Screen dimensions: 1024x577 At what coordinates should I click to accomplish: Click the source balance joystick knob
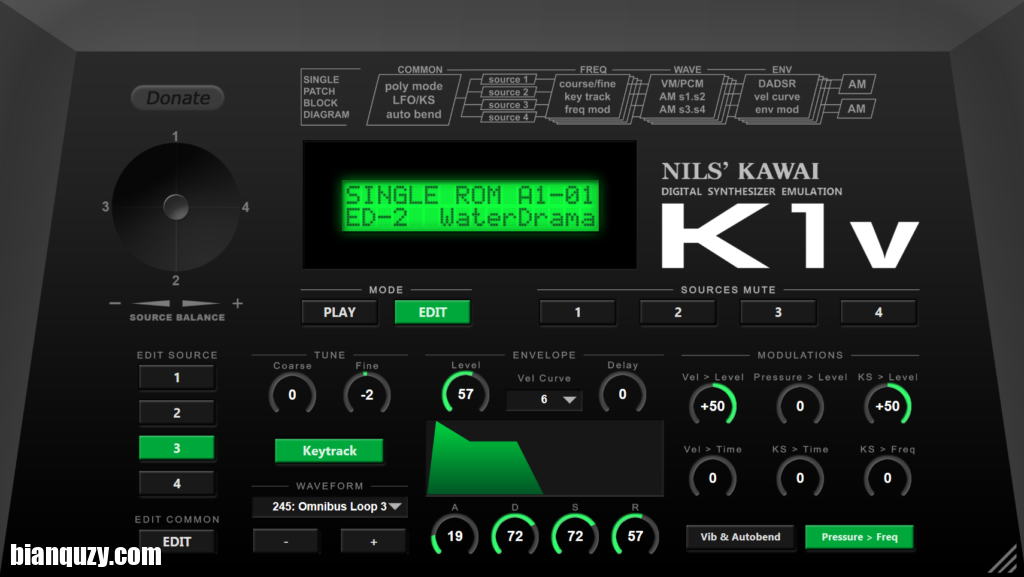[176, 207]
